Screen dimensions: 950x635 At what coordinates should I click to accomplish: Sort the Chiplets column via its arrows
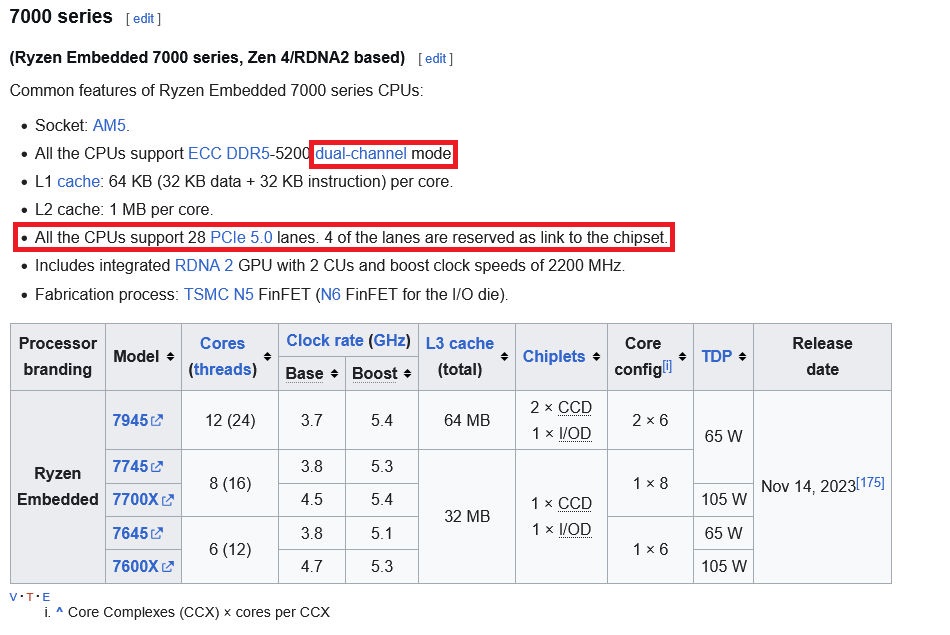point(596,357)
